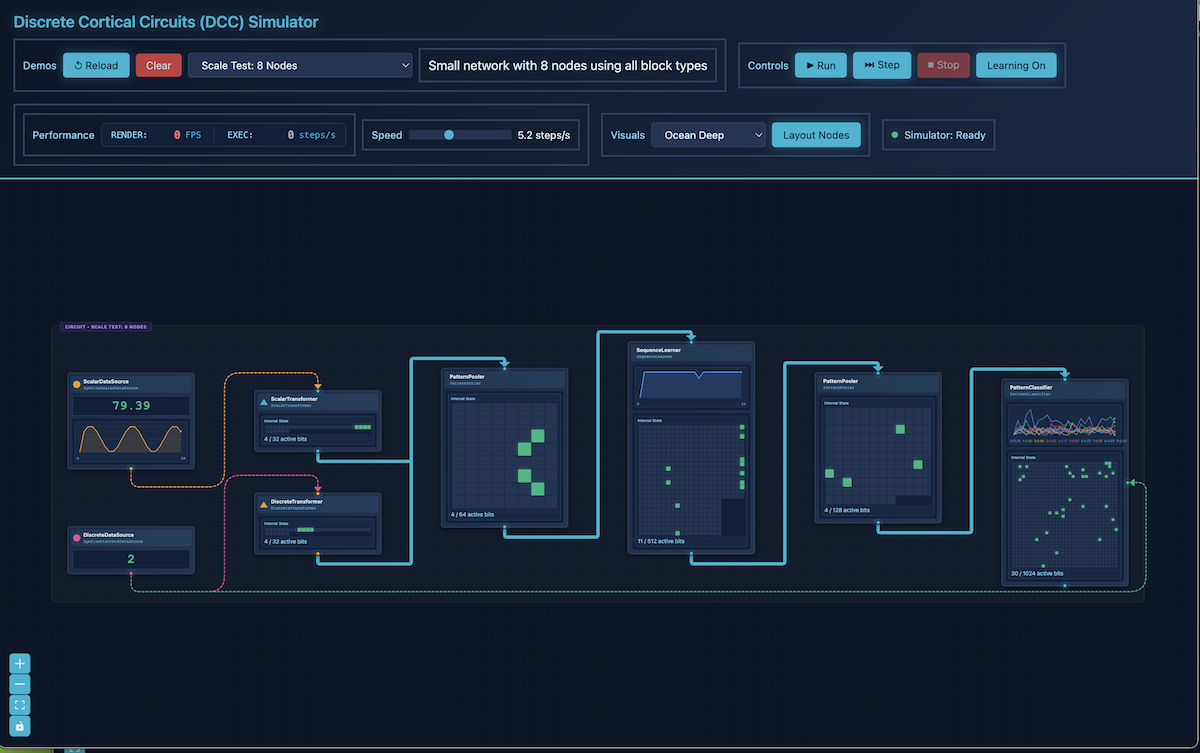
Task: Click the reload icon in the Demos bar
Action: click(x=80, y=65)
